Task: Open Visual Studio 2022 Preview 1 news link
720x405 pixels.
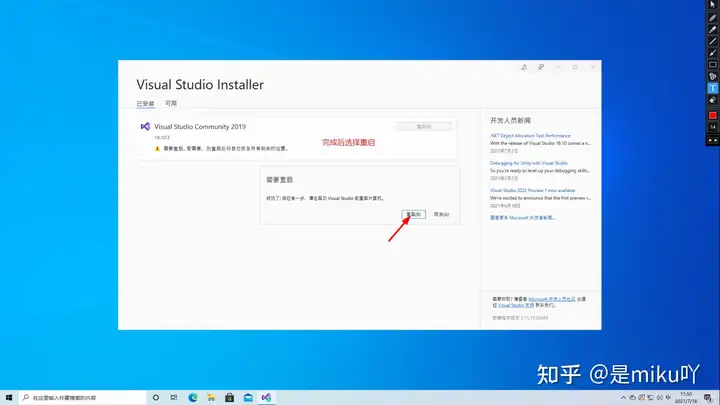Action: click(x=532, y=190)
